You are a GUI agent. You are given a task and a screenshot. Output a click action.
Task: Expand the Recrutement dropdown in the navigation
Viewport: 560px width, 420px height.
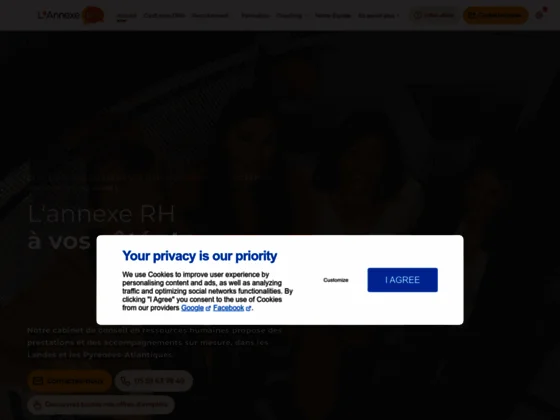[212, 15]
